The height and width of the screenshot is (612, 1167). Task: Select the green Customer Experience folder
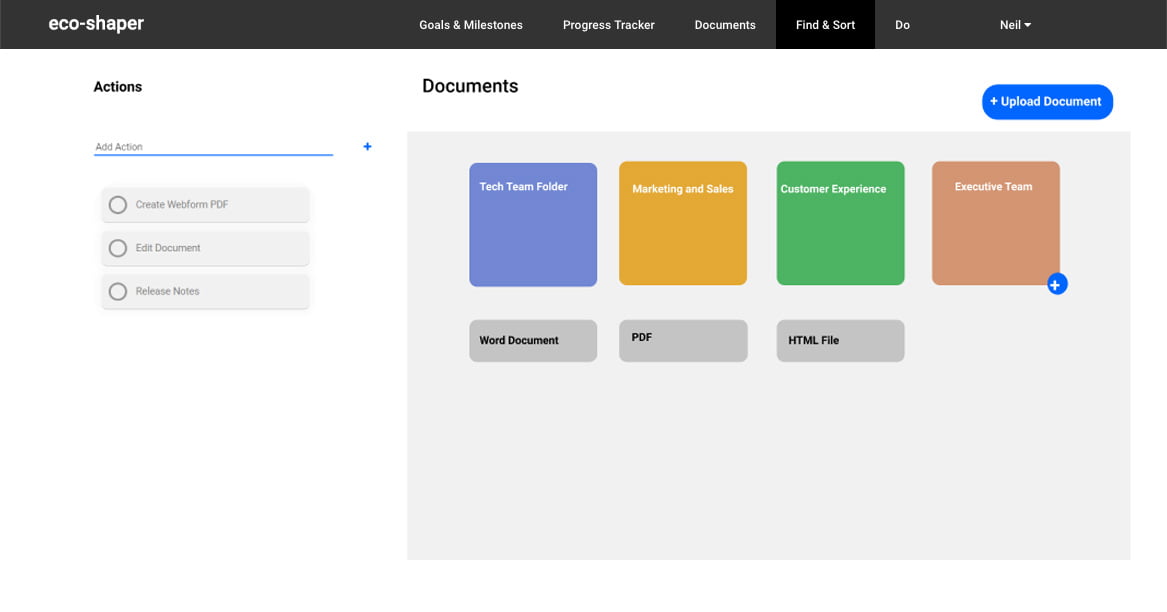click(x=840, y=225)
